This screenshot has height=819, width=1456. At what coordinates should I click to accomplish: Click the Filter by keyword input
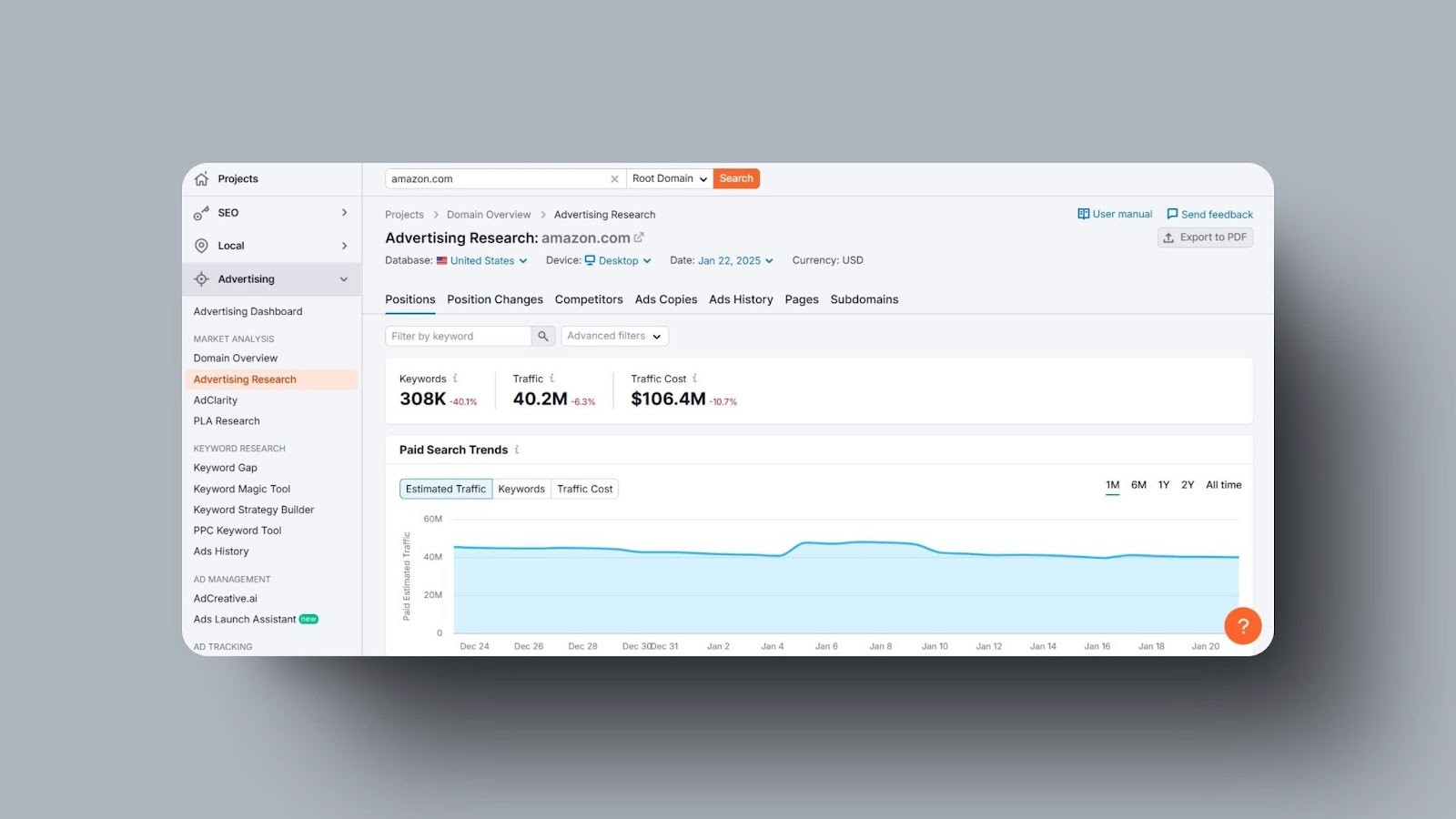pos(459,337)
